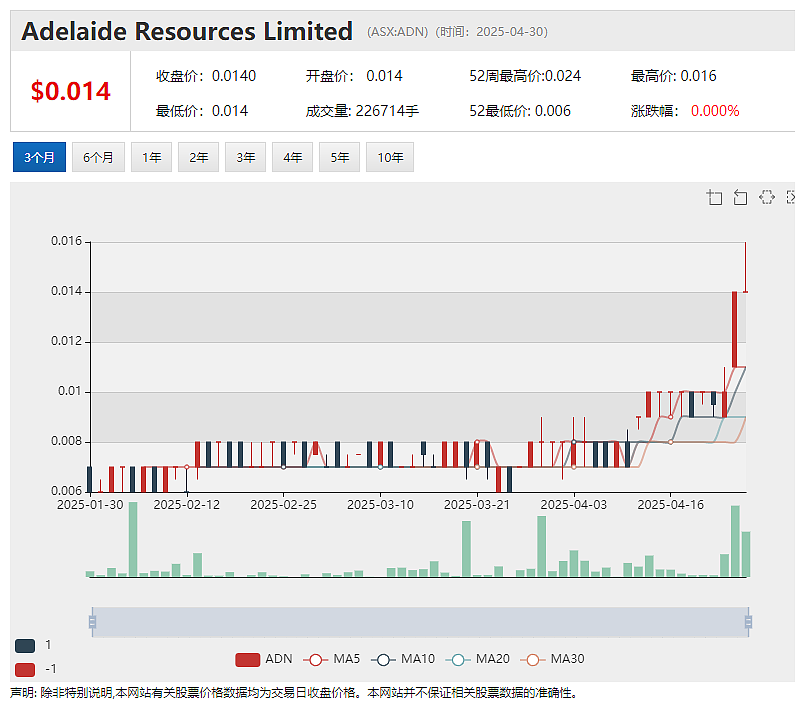Choose the 4年 range tab
The image size is (807, 707).
292,157
